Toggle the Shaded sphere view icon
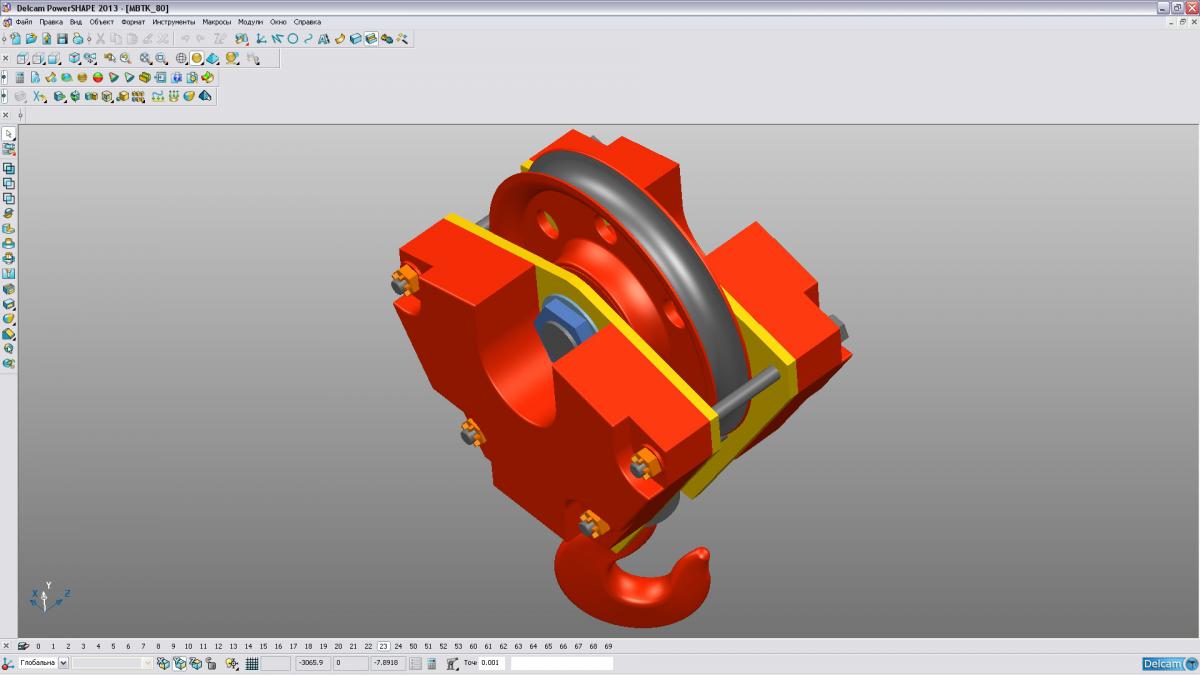This screenshot has width=1200, height=675. (197, 58)
